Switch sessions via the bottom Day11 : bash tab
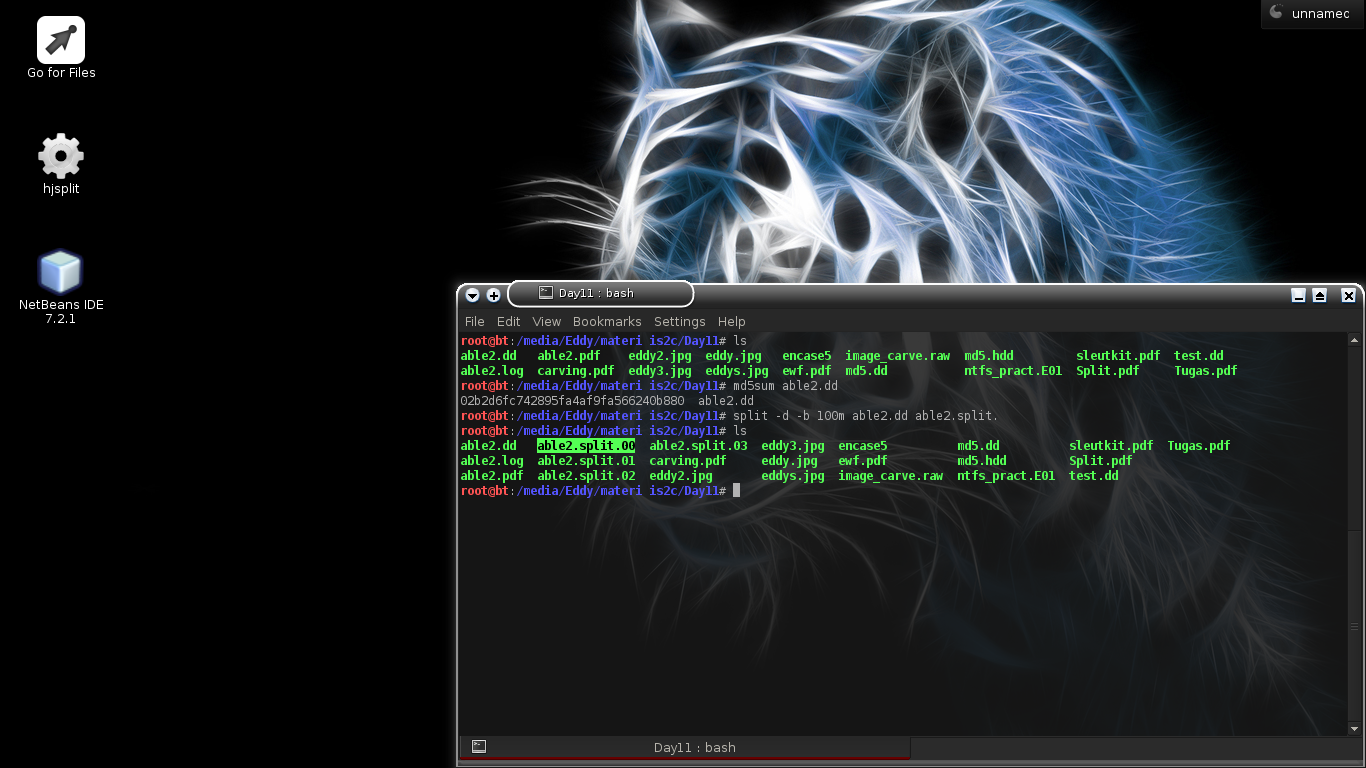The image size is (1366, 768). (x=694, y=746)
